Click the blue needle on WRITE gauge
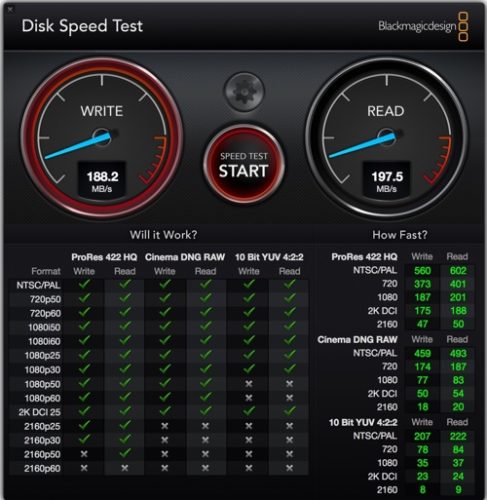The image size is (487, 500). click(x=77, y=146)
